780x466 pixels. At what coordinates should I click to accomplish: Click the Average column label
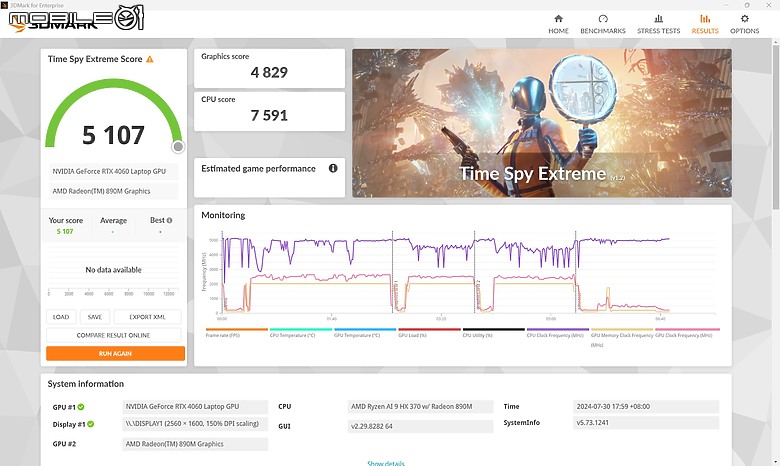coord(113,220)
